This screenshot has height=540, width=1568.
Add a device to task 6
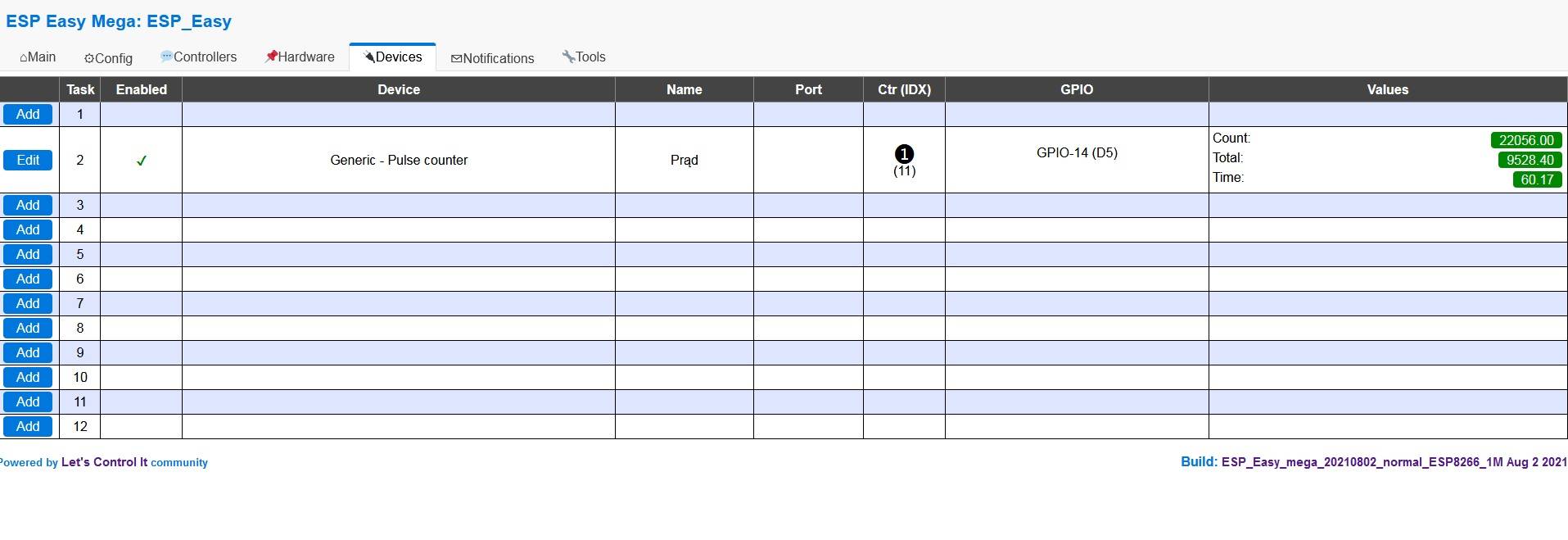[28, 279]
